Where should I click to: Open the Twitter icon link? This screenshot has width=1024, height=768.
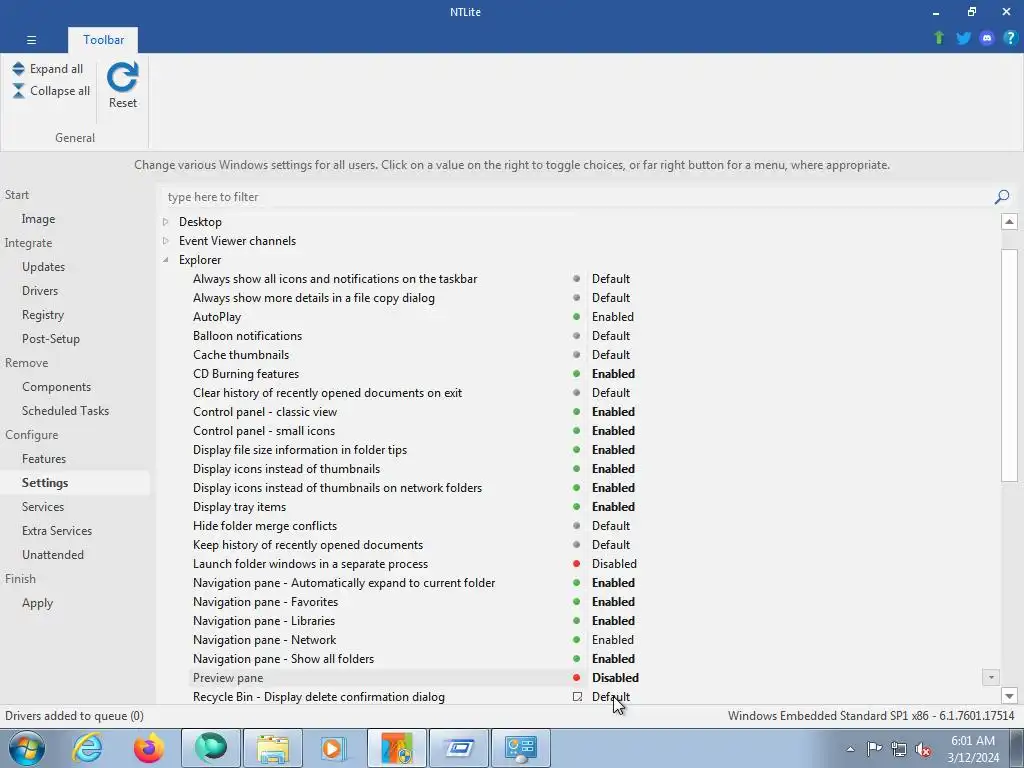click(963, 38)
